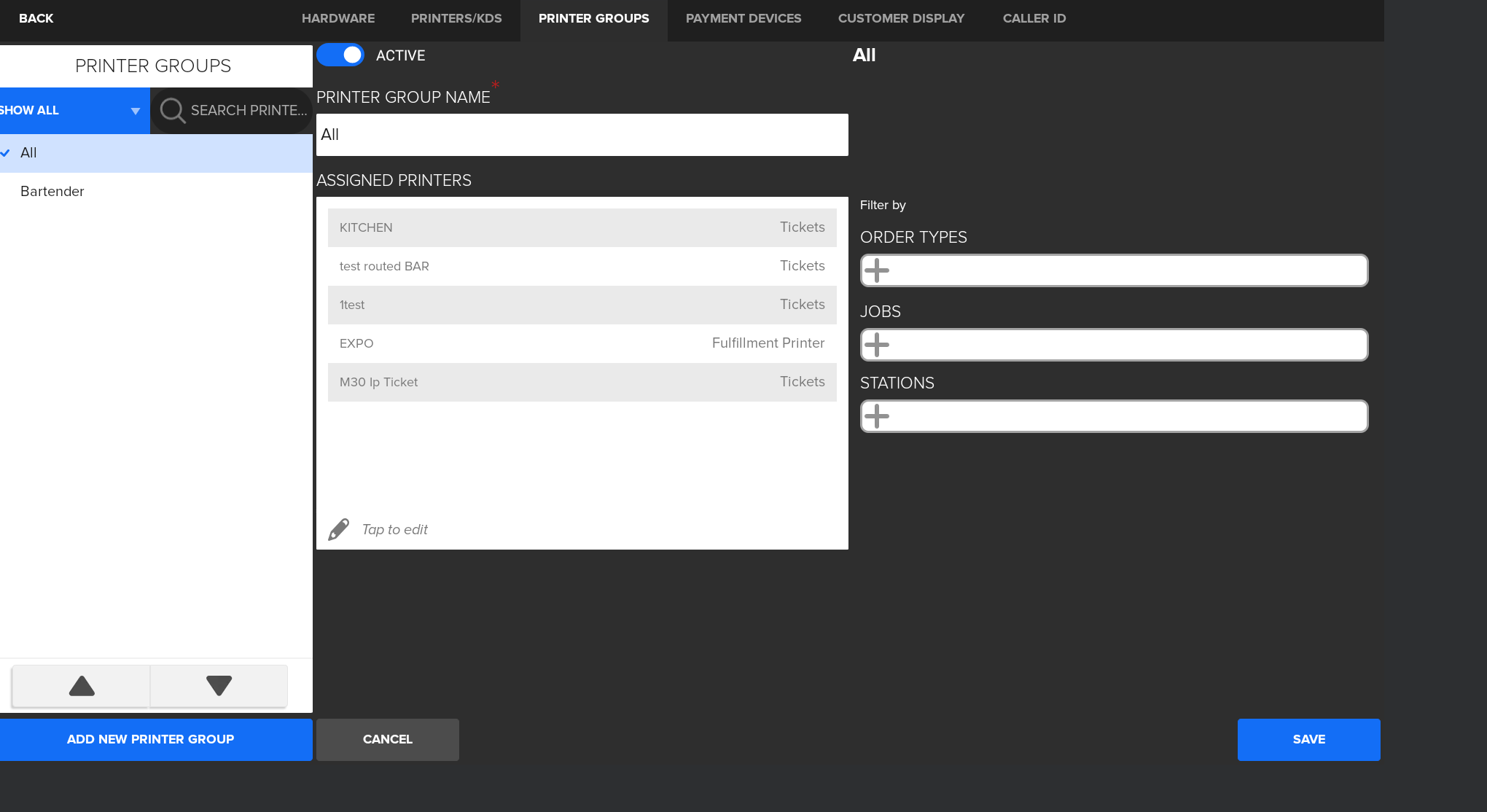The image size is (1487, 812).
Task: Select the EXPO Fulfillment Printer row
Action: click(582, 343)
